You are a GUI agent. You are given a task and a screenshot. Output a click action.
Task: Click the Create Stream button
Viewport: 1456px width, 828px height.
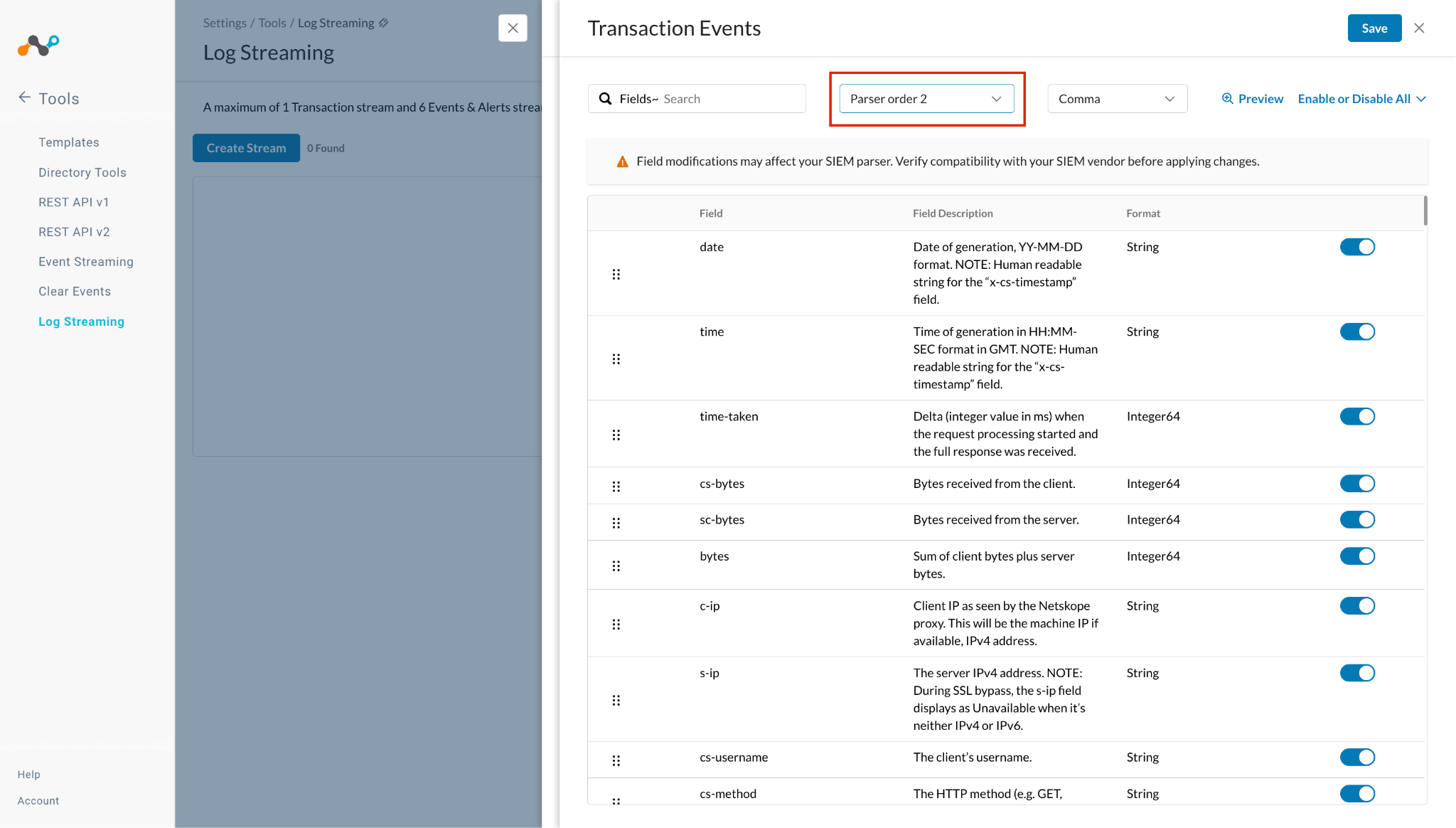coord(246,148)
